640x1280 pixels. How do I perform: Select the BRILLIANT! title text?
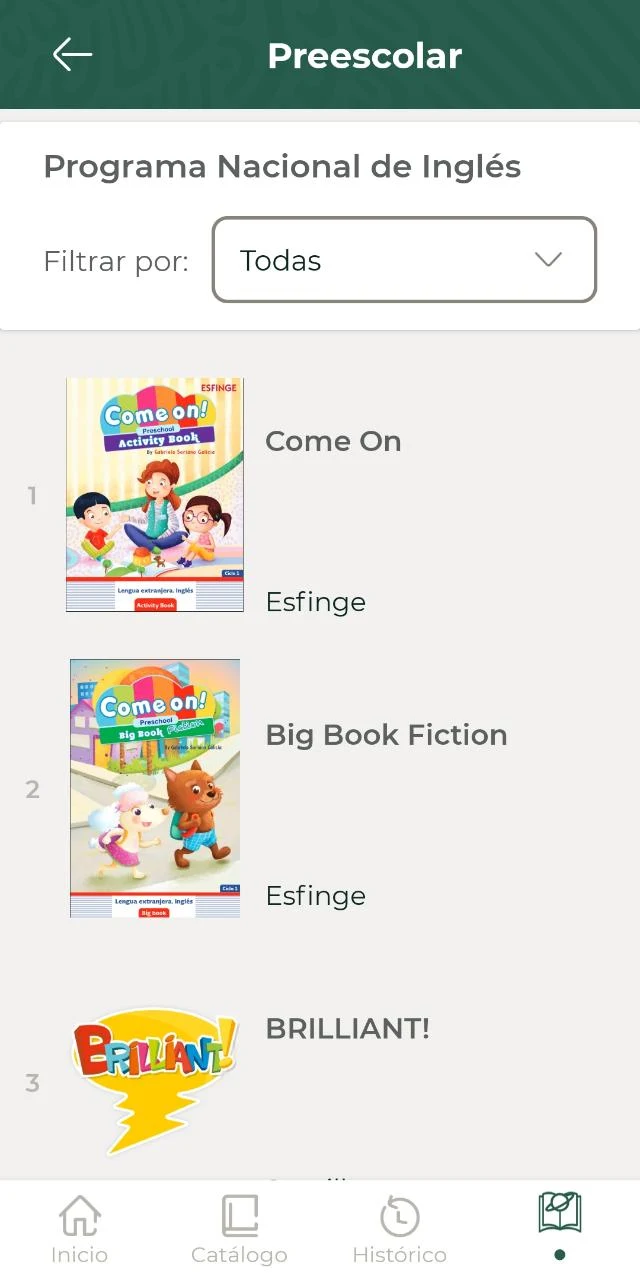tap(348, 1028)
